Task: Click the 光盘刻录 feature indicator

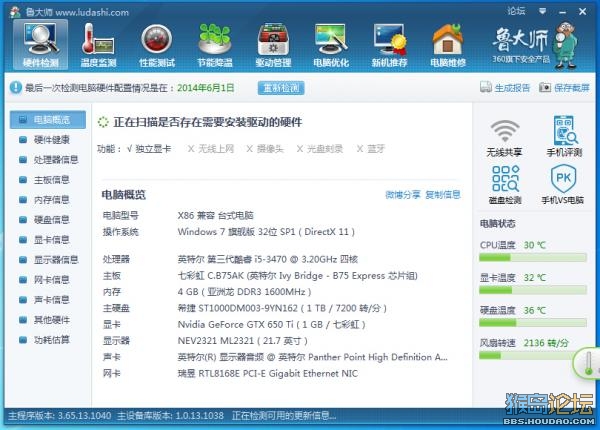Action: pyautogui.click(x=320, y=148)
